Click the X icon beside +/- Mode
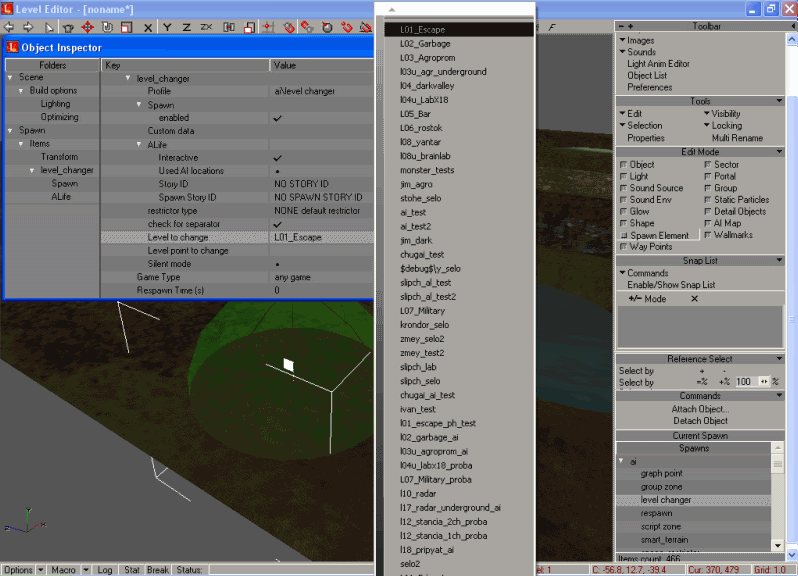798x576 pixels. point(694,299)
